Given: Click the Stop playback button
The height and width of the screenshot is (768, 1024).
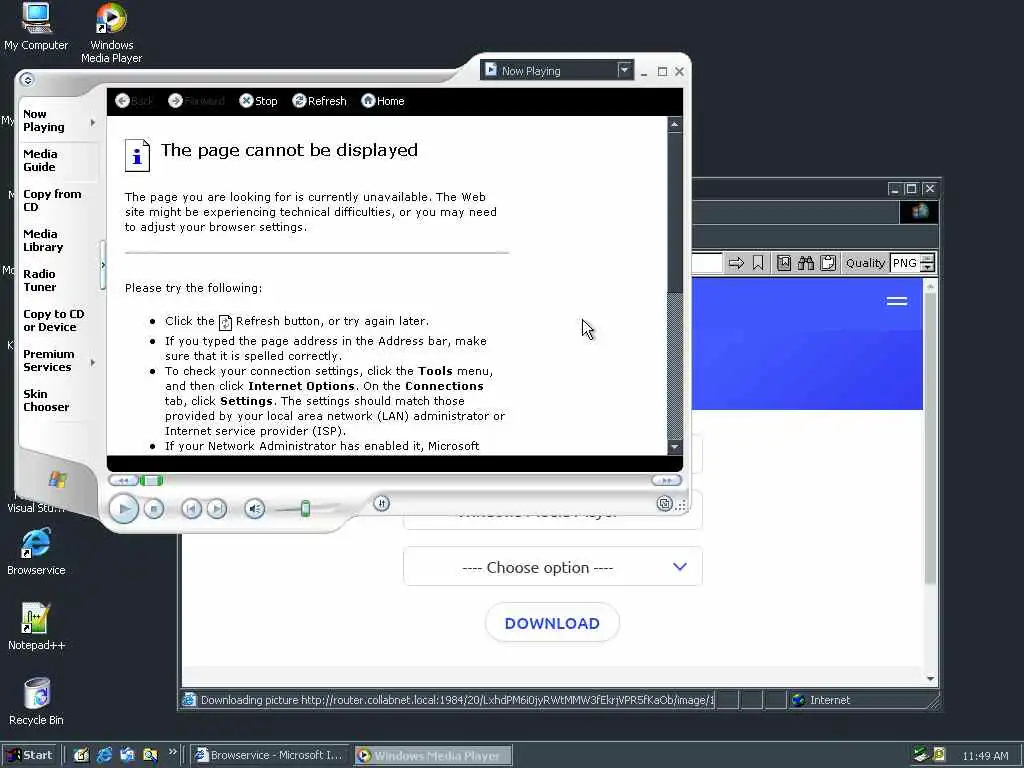Looking at the screenshot, I should (x=154, y=509).
